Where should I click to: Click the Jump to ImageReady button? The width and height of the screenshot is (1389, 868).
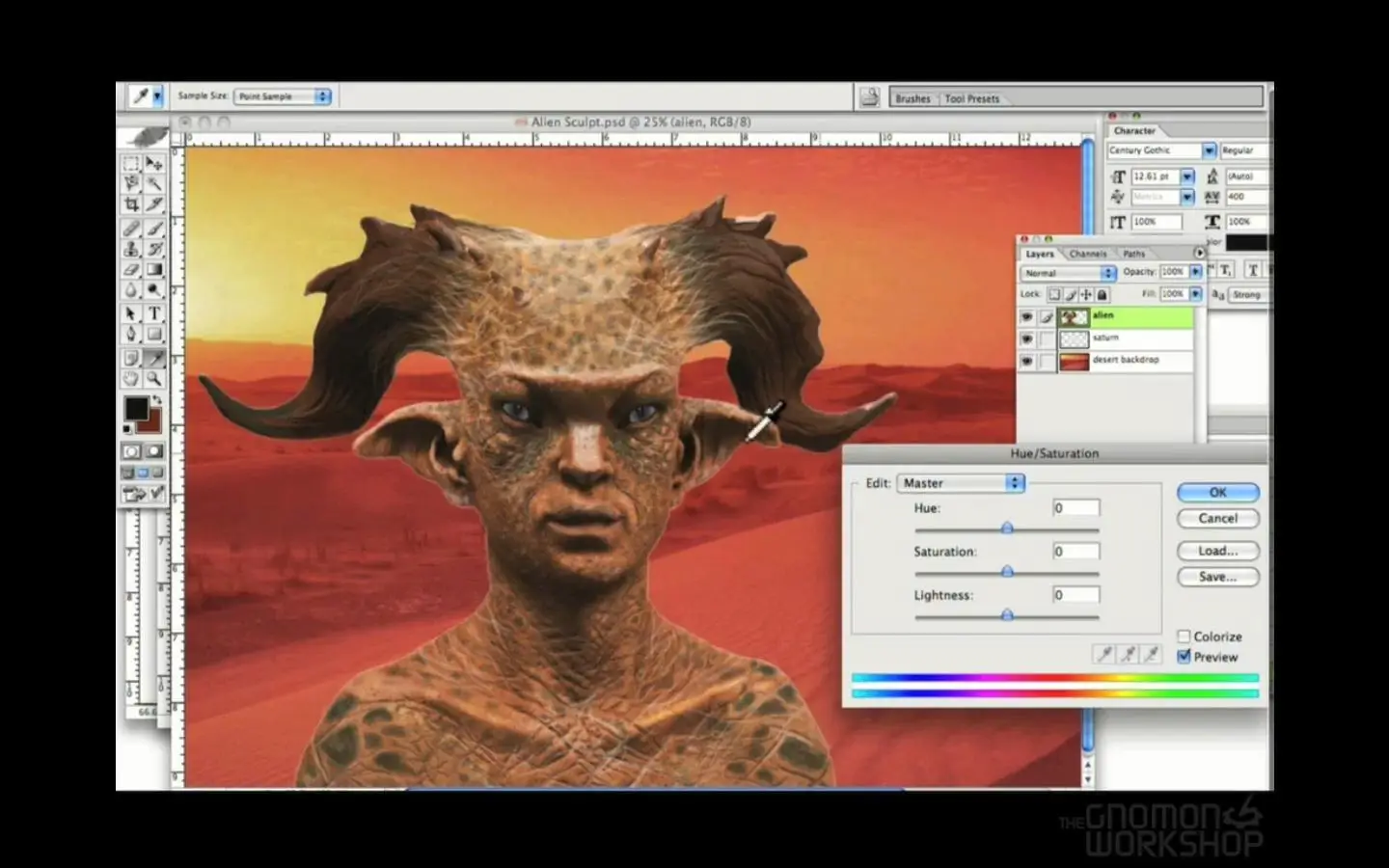[143, 495]
